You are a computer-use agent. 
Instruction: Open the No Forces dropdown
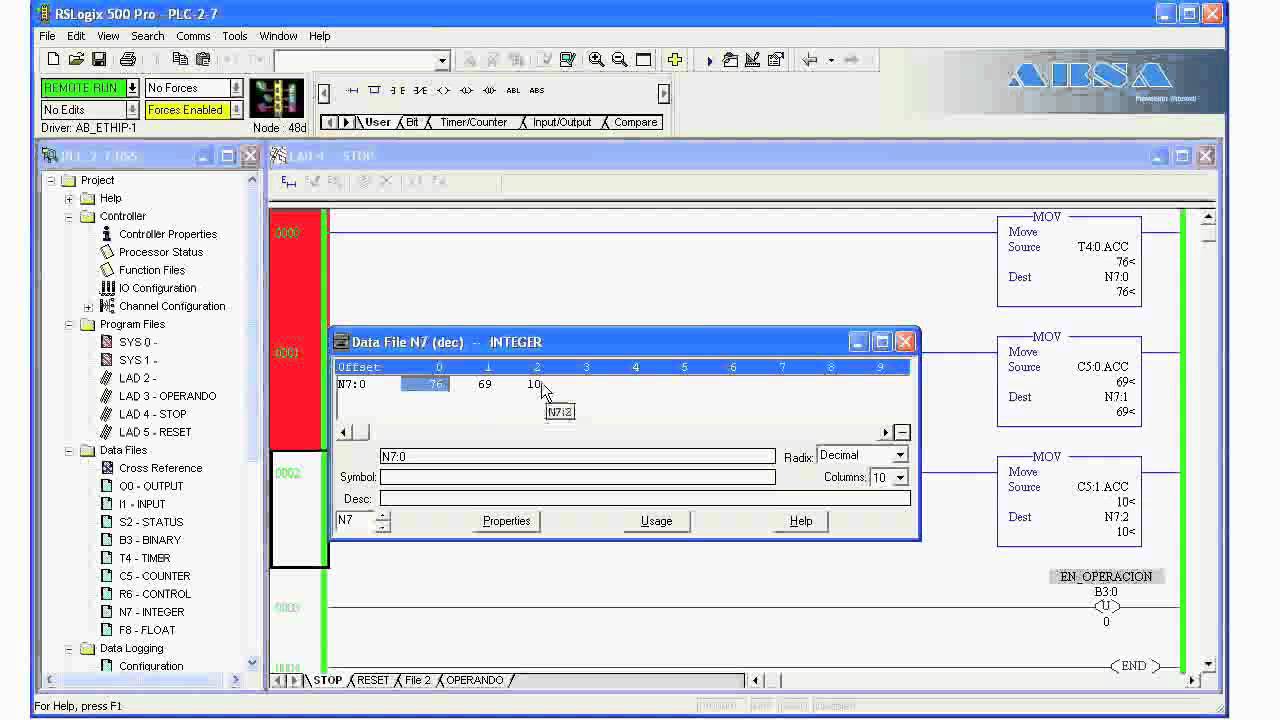(x=236, y=88)
